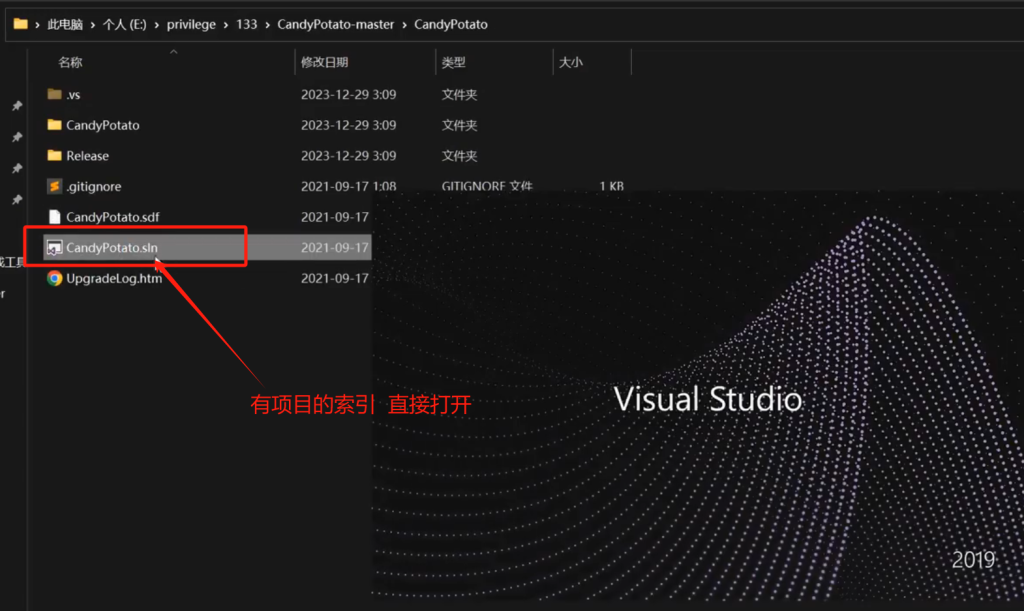Open the Release folder icon
Viewport: 1024px width, 611px height.
click(x=54, y=155)
